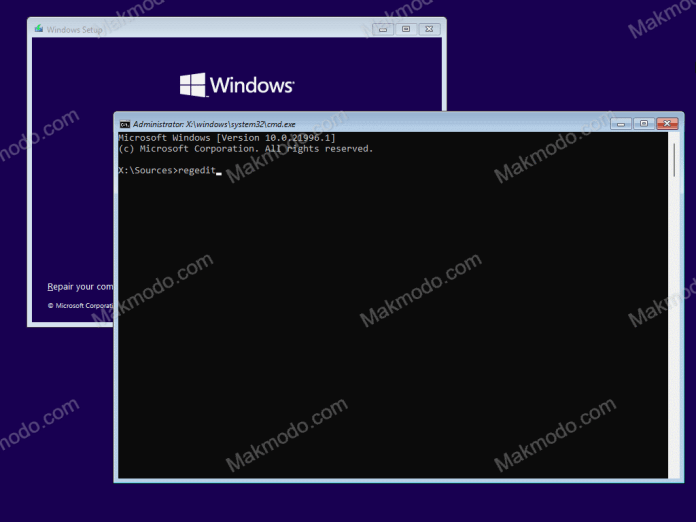
Task: Minimize the Windows Setup window
Action: 383,29
